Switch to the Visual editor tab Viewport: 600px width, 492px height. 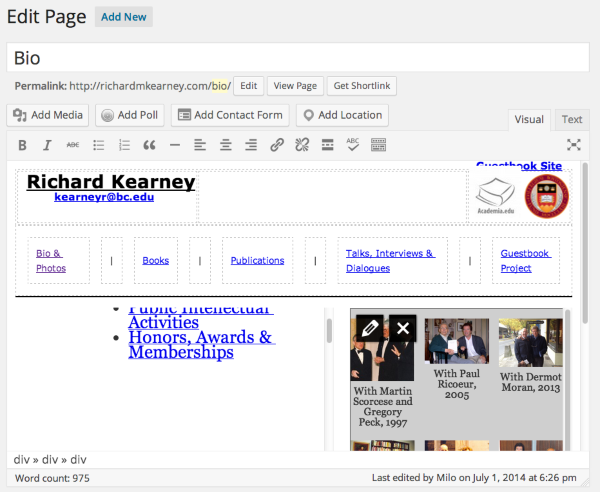pyautogui.click(x=529, y=120)
